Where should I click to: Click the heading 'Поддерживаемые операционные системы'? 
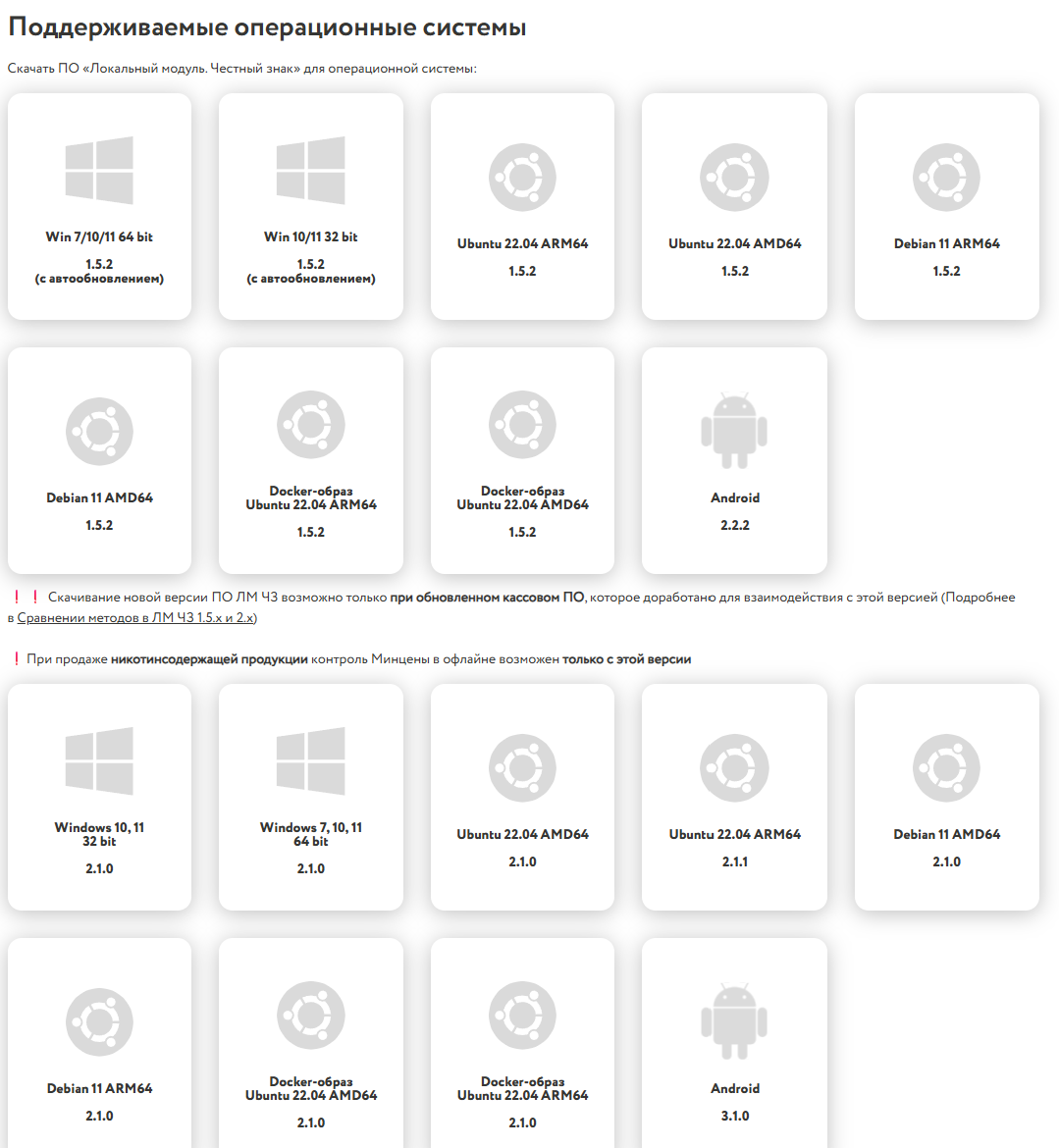coord(267,27)
